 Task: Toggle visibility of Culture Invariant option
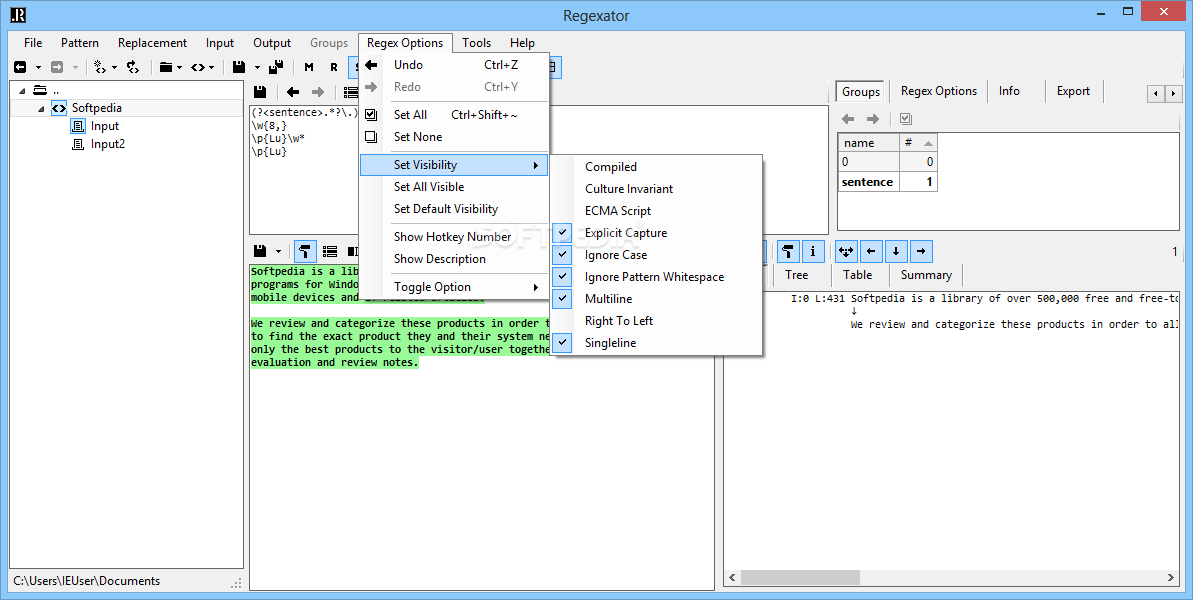[657, 189]
